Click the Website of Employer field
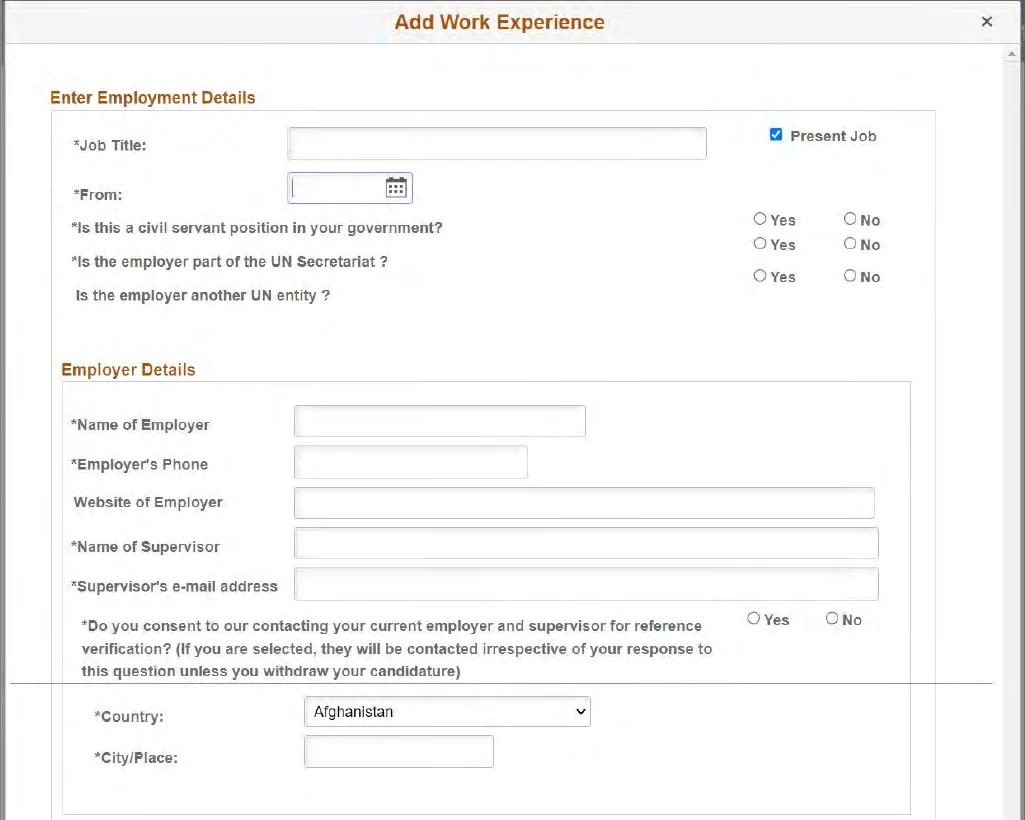Image resolution: width=1025 pixels, height=820 pixels. pyautogui.click(x=584, y=503)
